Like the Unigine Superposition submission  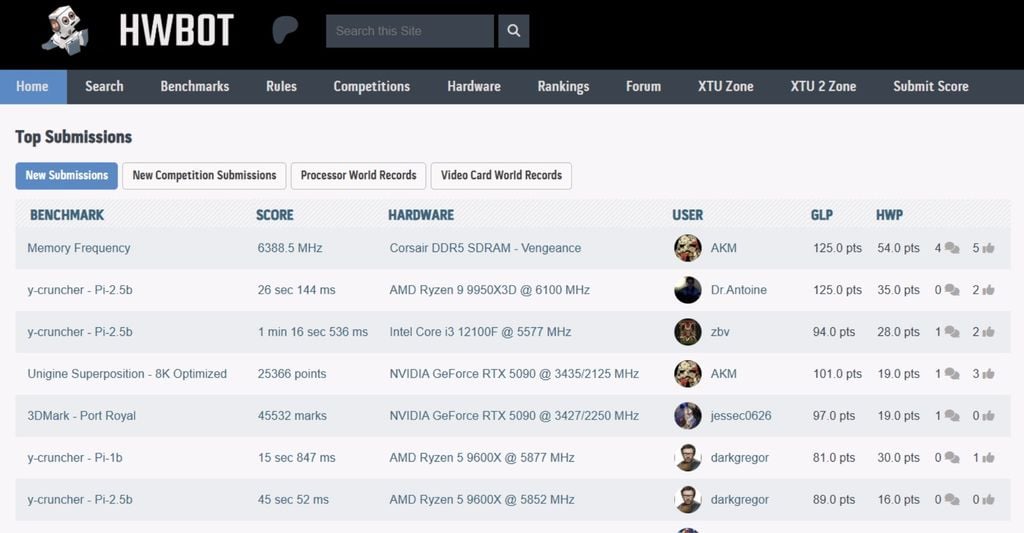click(988, 374)
